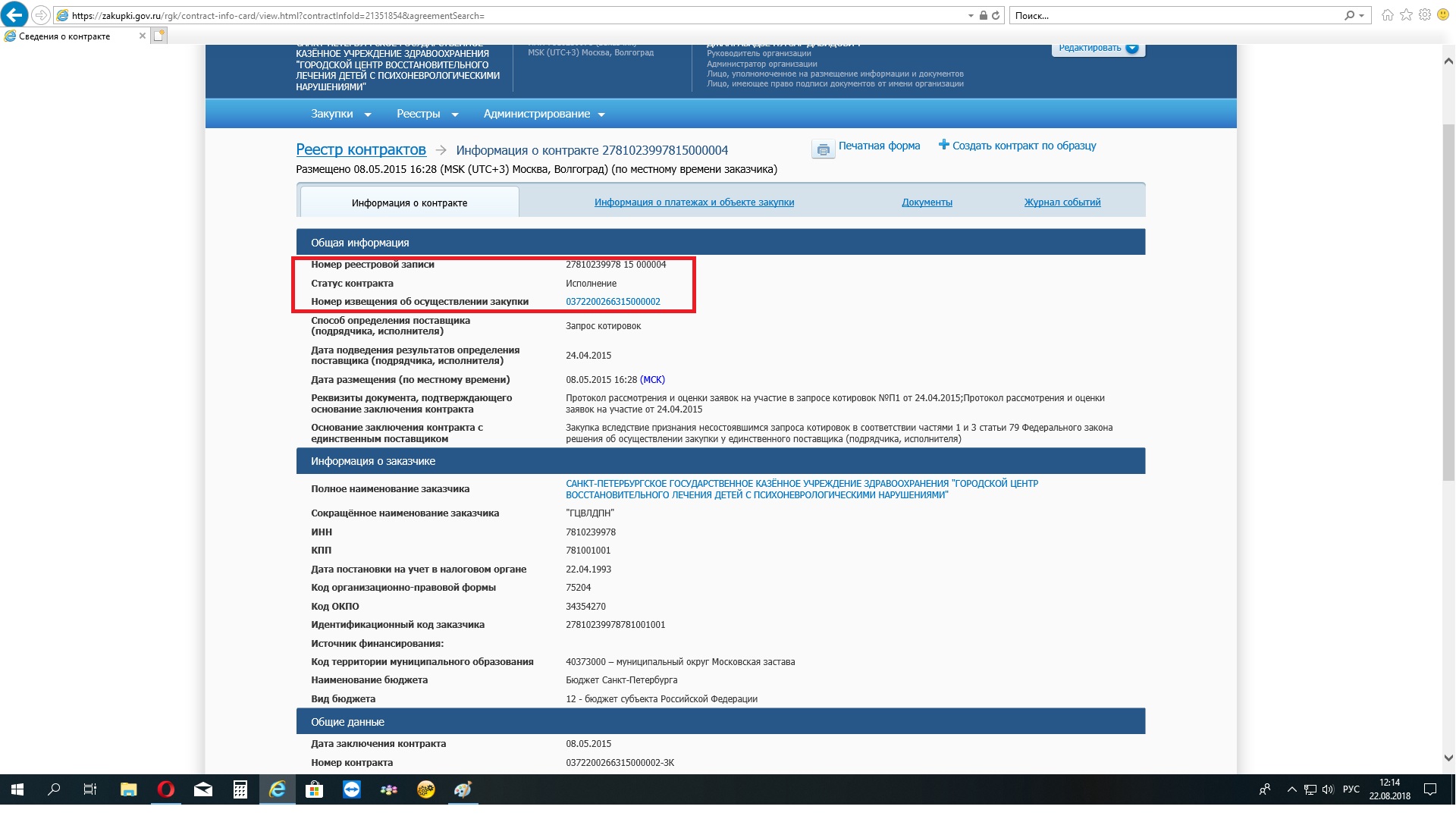Switch to the Документы tab
Viewport: 1456px width, 819px height.
(x=927, y=202)
